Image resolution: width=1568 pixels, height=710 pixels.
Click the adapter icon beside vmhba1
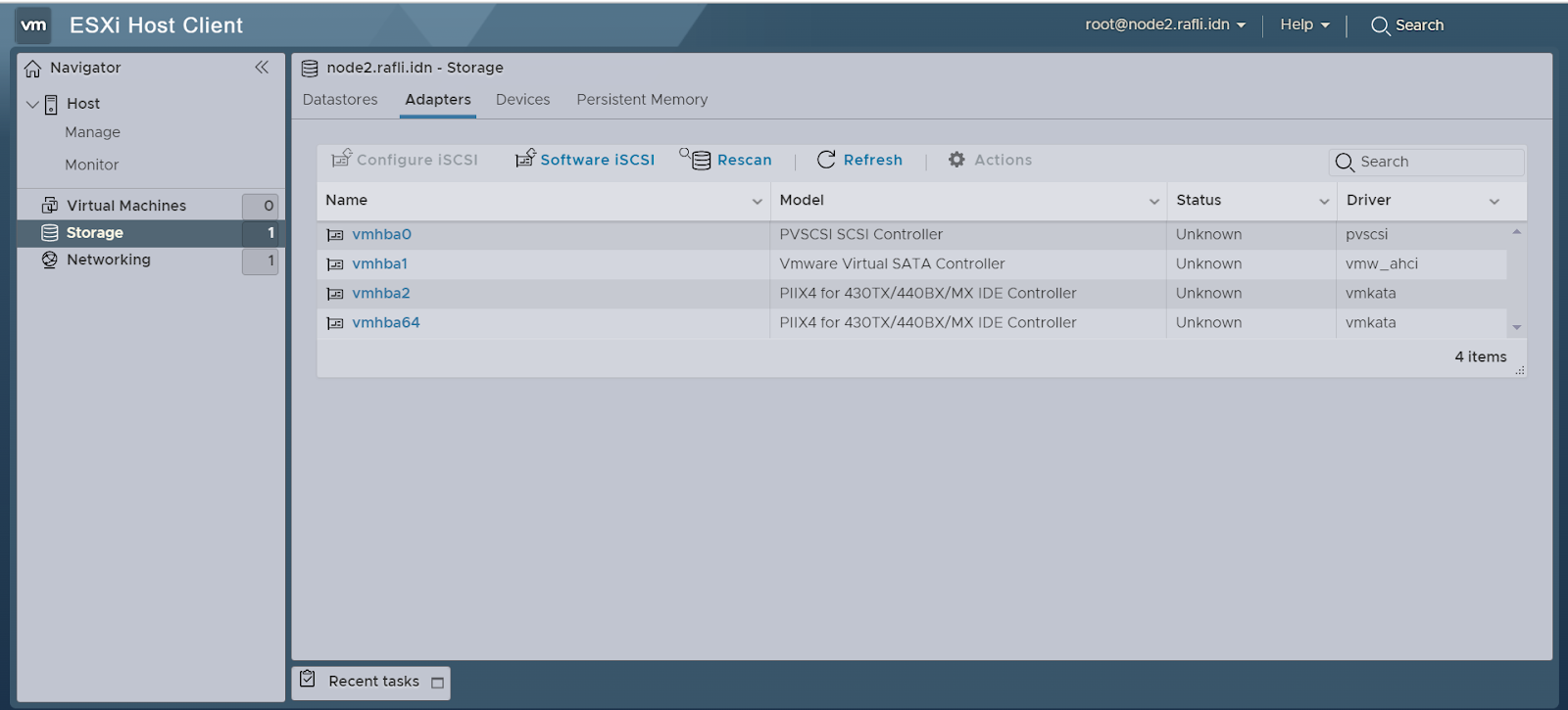click(x=335, y=264)
